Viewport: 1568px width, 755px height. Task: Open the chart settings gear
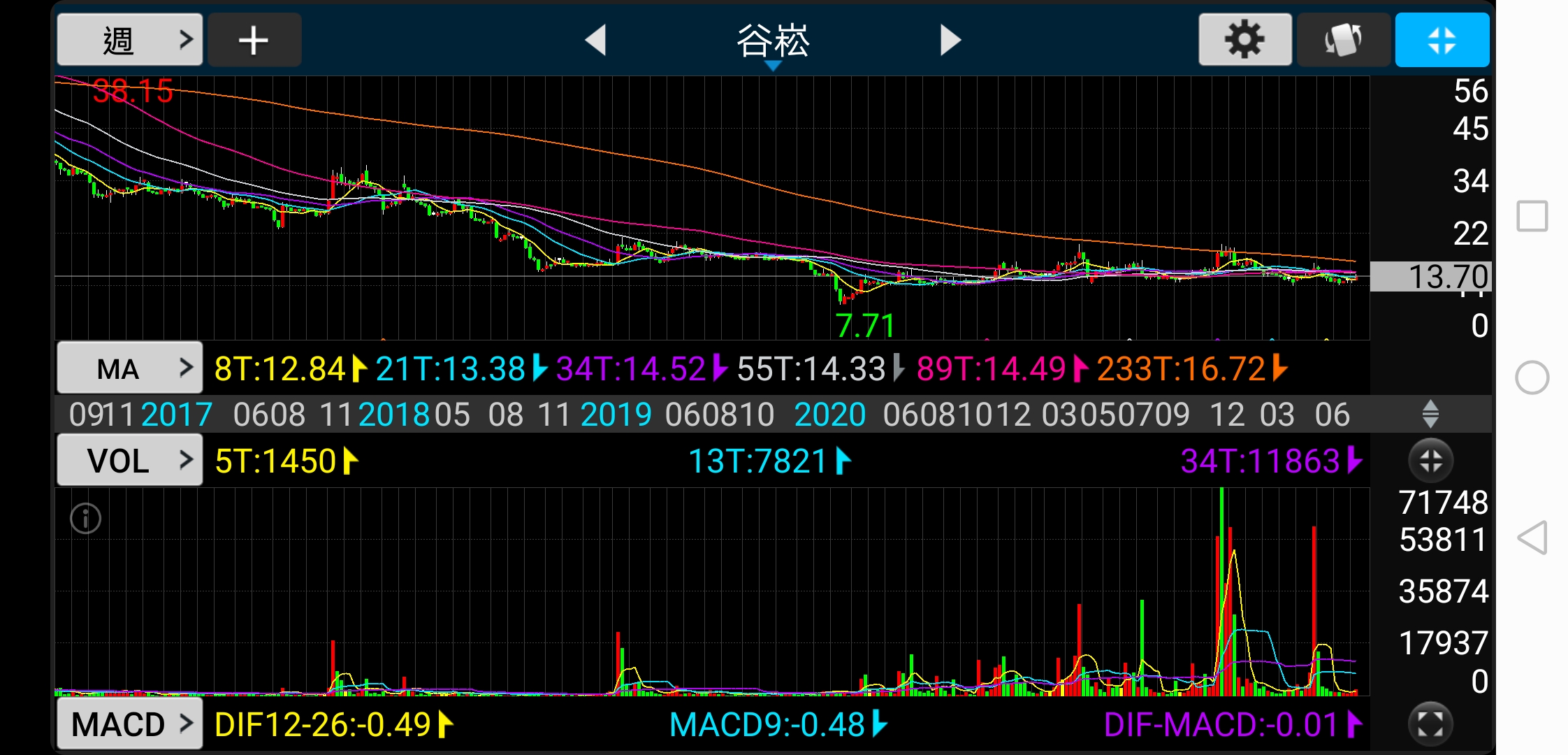point(1244,40)
